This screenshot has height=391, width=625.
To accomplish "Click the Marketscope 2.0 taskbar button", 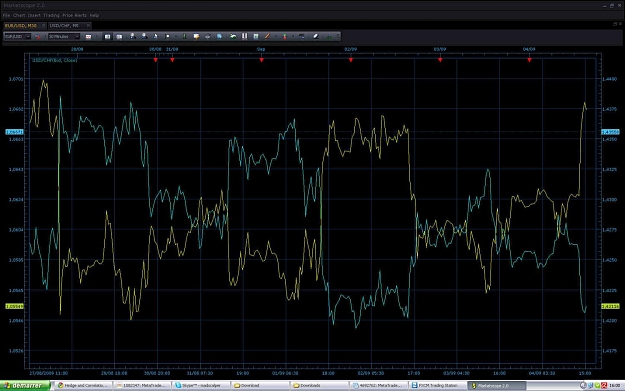I will (x=497, y=385).
